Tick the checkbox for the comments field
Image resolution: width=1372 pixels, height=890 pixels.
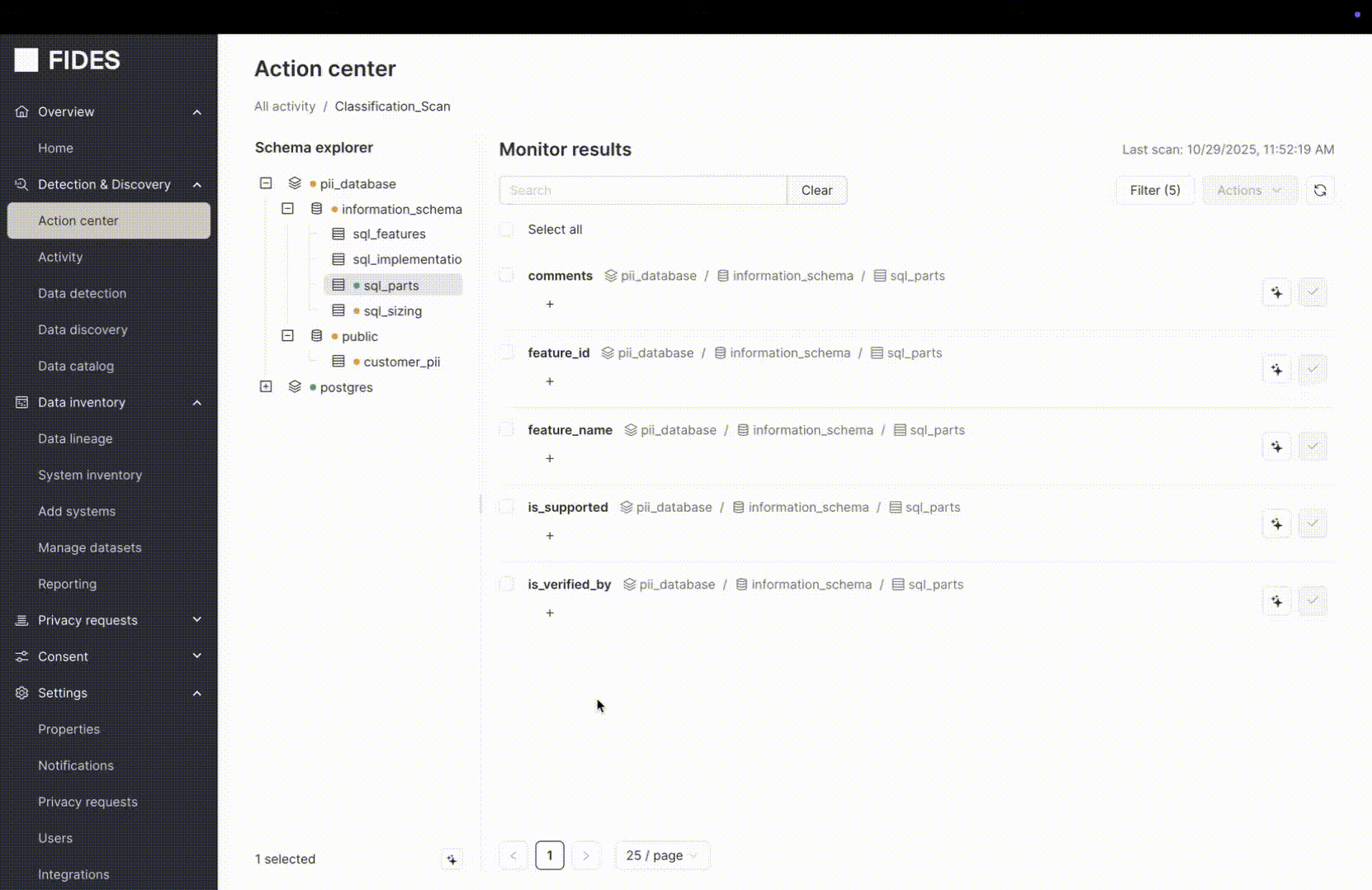click(507, 276)
